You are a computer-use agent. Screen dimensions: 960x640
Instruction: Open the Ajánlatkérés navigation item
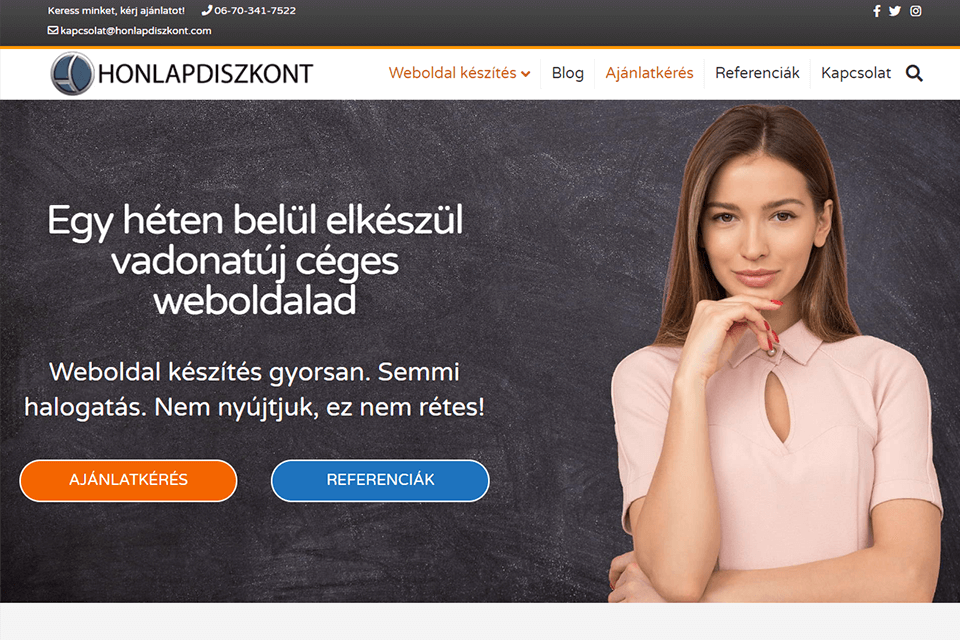click(x=649, y=73)
